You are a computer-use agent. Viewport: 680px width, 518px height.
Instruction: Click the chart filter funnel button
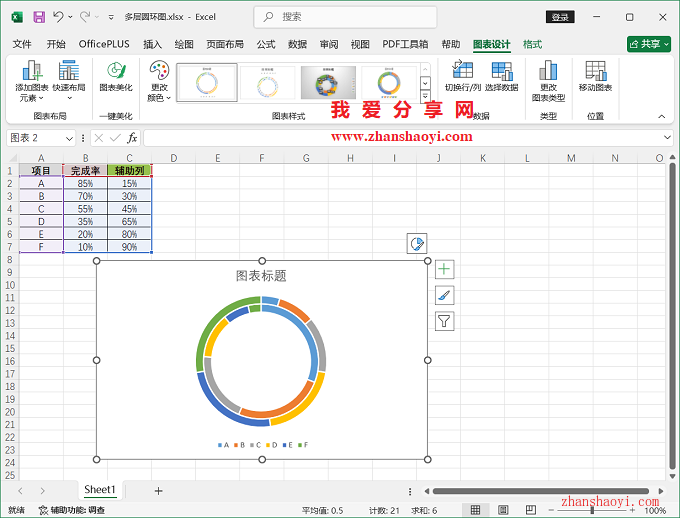(x=445, y=321)
